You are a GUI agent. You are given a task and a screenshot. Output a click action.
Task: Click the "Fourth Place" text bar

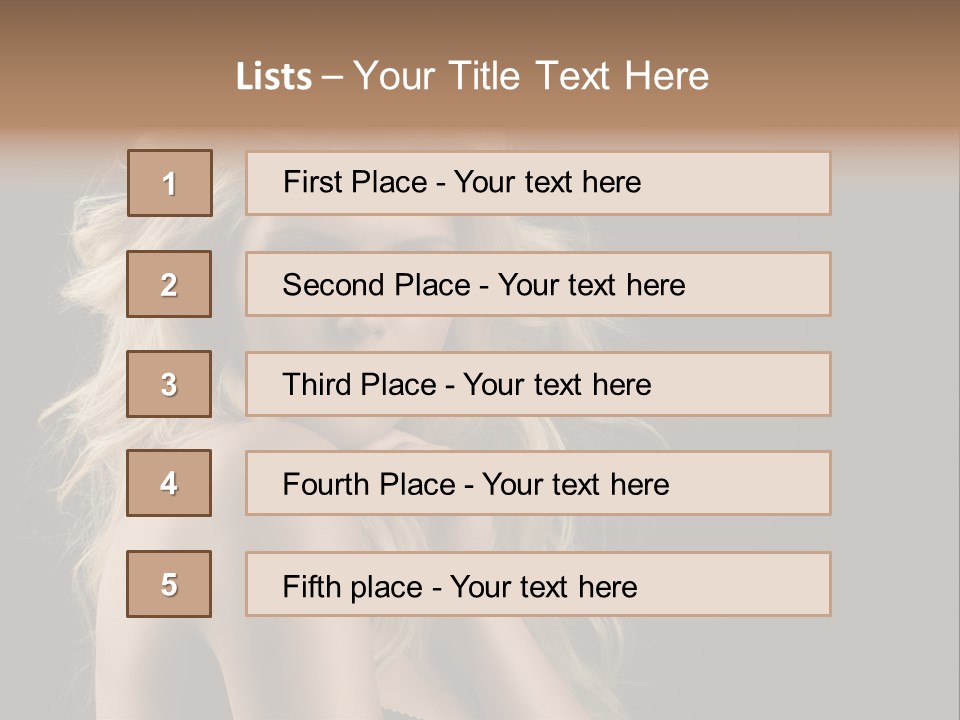tap(538, 483)
